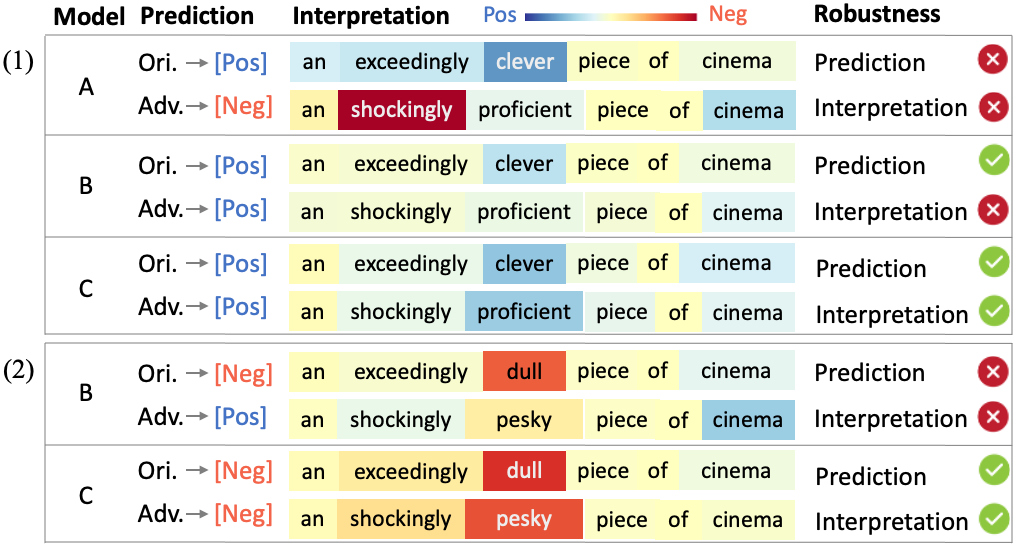Screen dimensions: 1017x546
Task: Click the orange 'pesky' word in Model C Adv. row
Action: (524, 519)
